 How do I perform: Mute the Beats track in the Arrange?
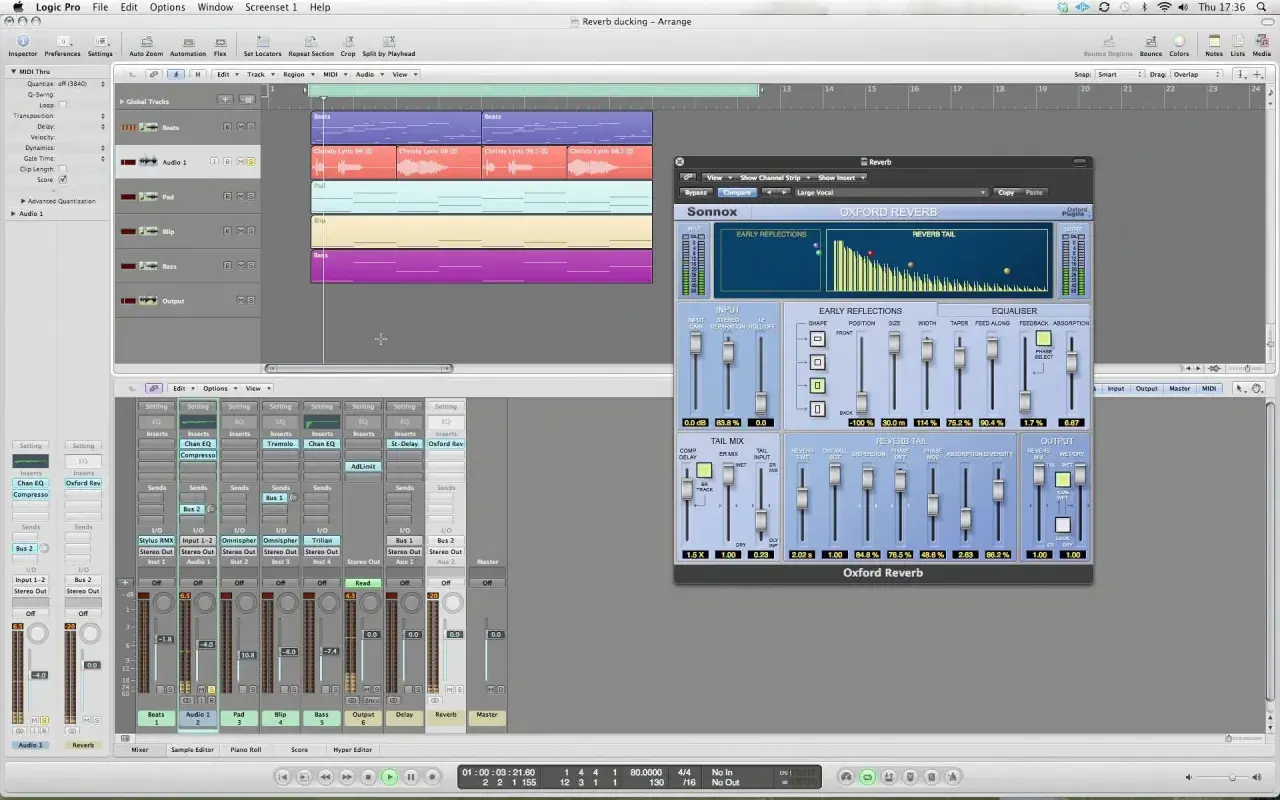[239, 127]
